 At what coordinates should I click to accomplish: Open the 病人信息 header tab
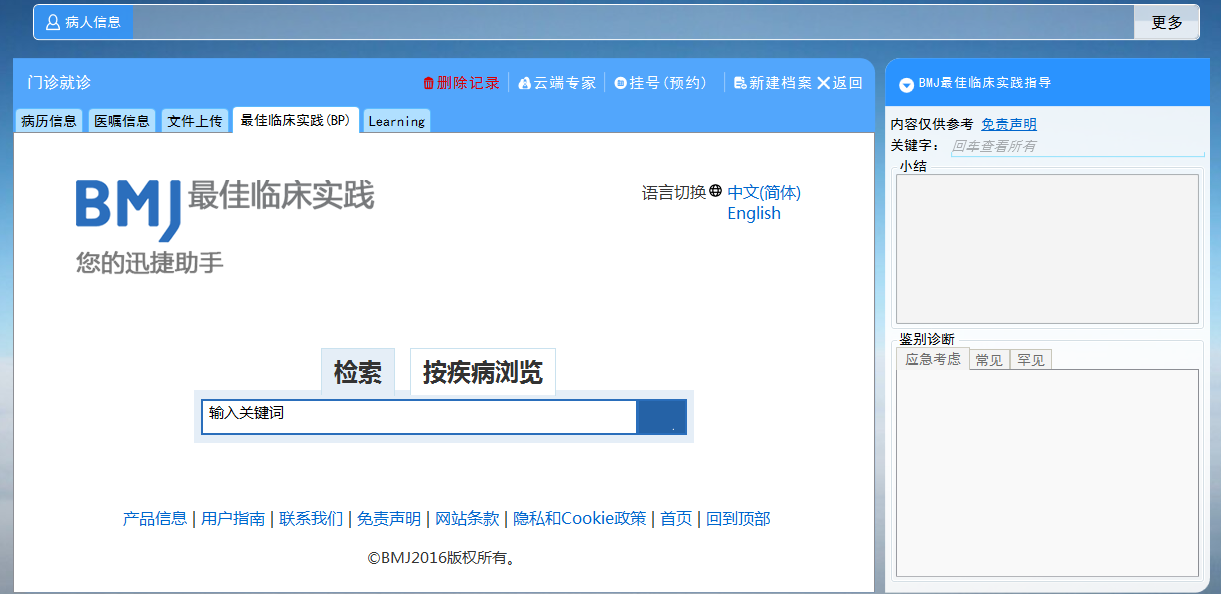point(83,22)
